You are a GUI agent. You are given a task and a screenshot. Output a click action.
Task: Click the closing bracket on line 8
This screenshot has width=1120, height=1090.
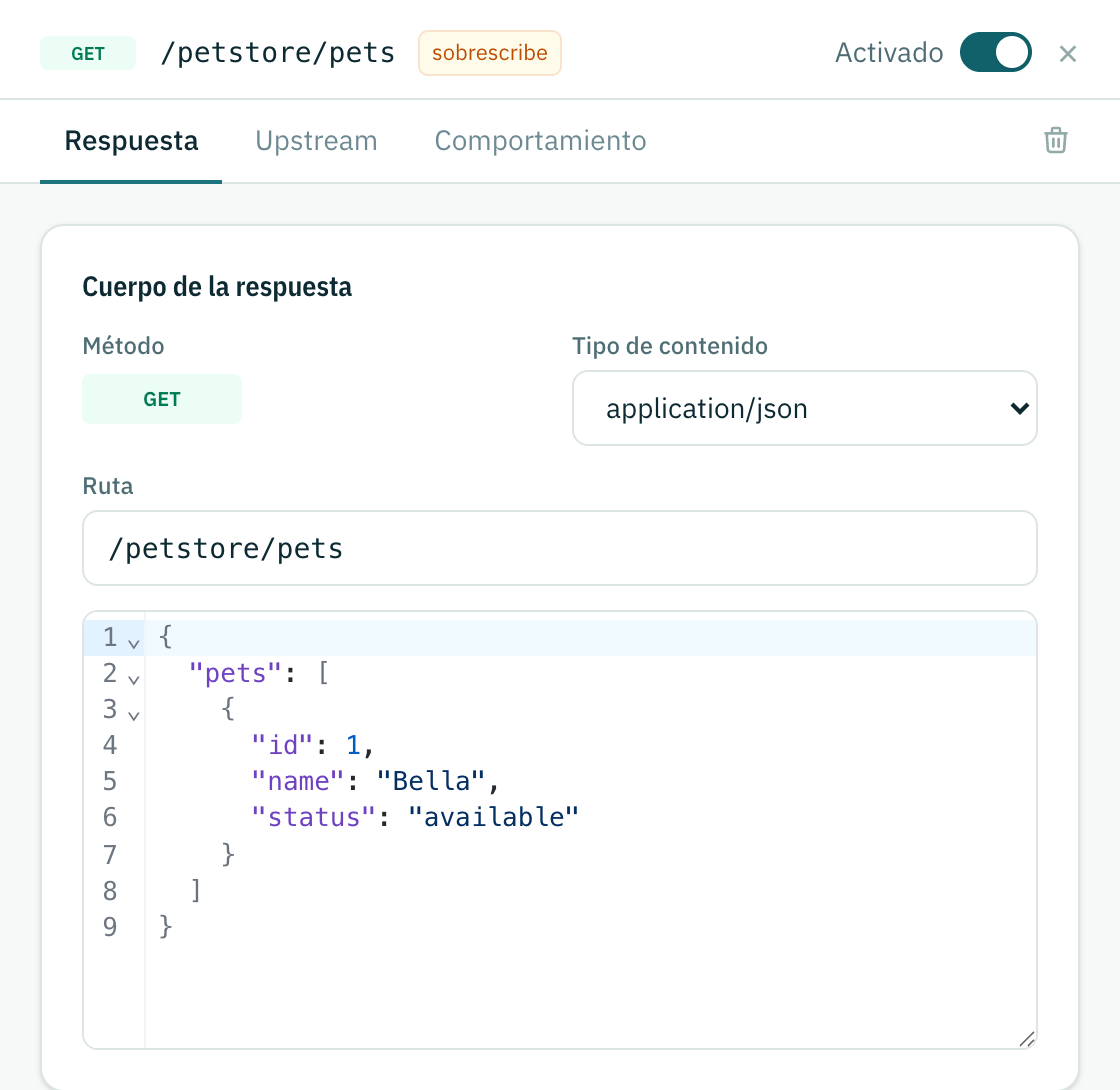(196, 890)
